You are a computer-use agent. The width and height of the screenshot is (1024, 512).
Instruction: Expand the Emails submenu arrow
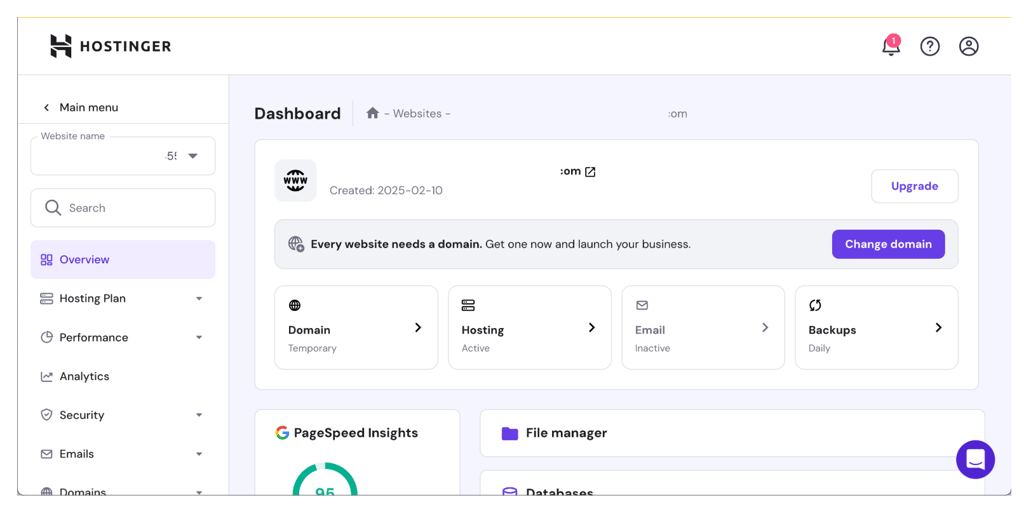tap(199, 454)
